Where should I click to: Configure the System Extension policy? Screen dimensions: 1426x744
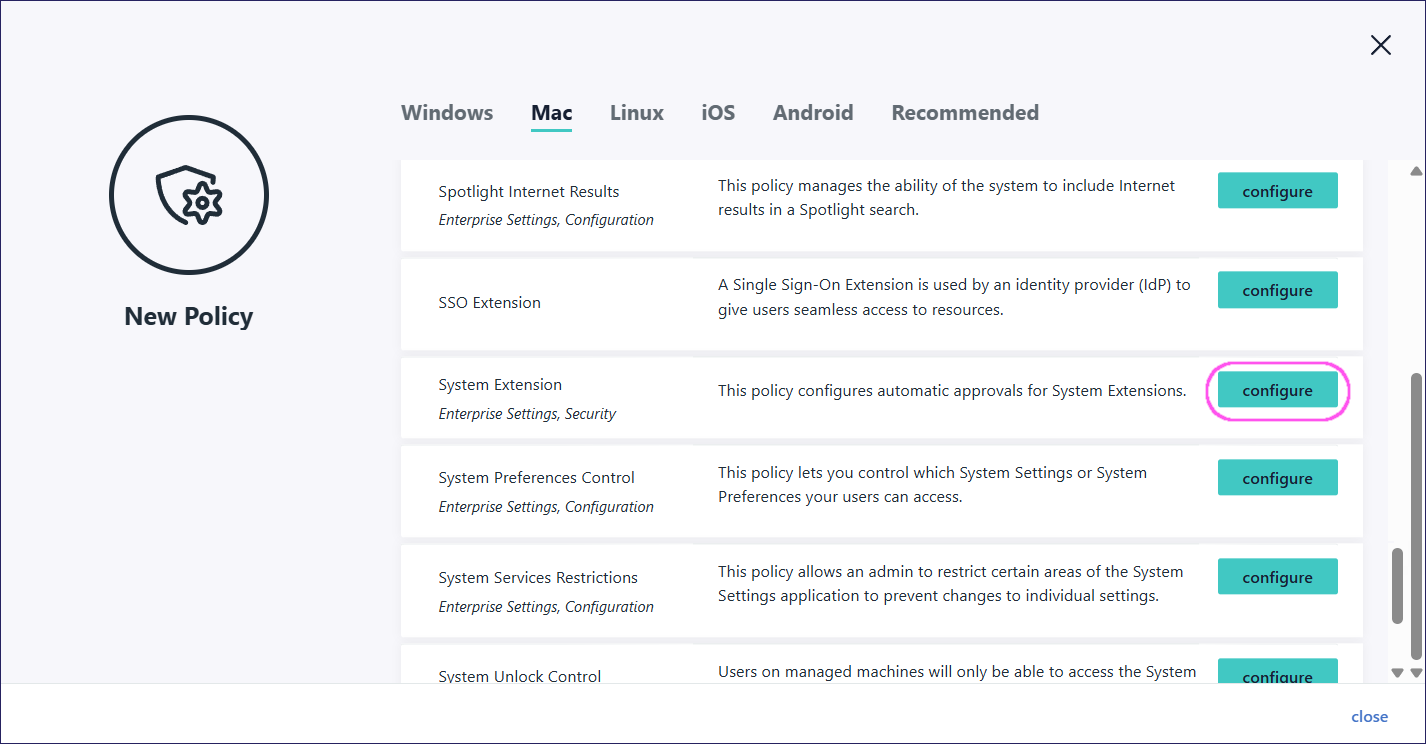coord(1277,390)
